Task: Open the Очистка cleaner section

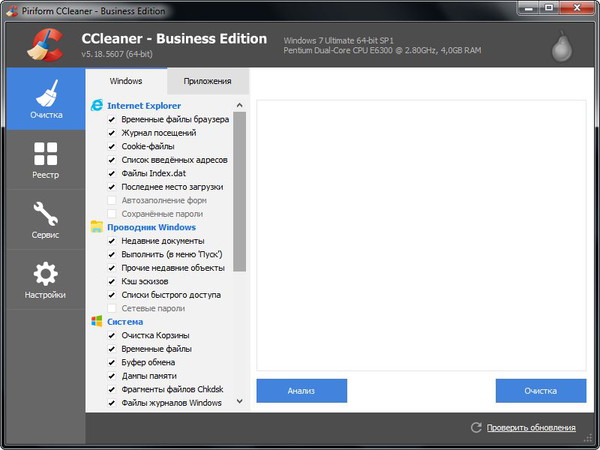Action: (x=46, y=99)
